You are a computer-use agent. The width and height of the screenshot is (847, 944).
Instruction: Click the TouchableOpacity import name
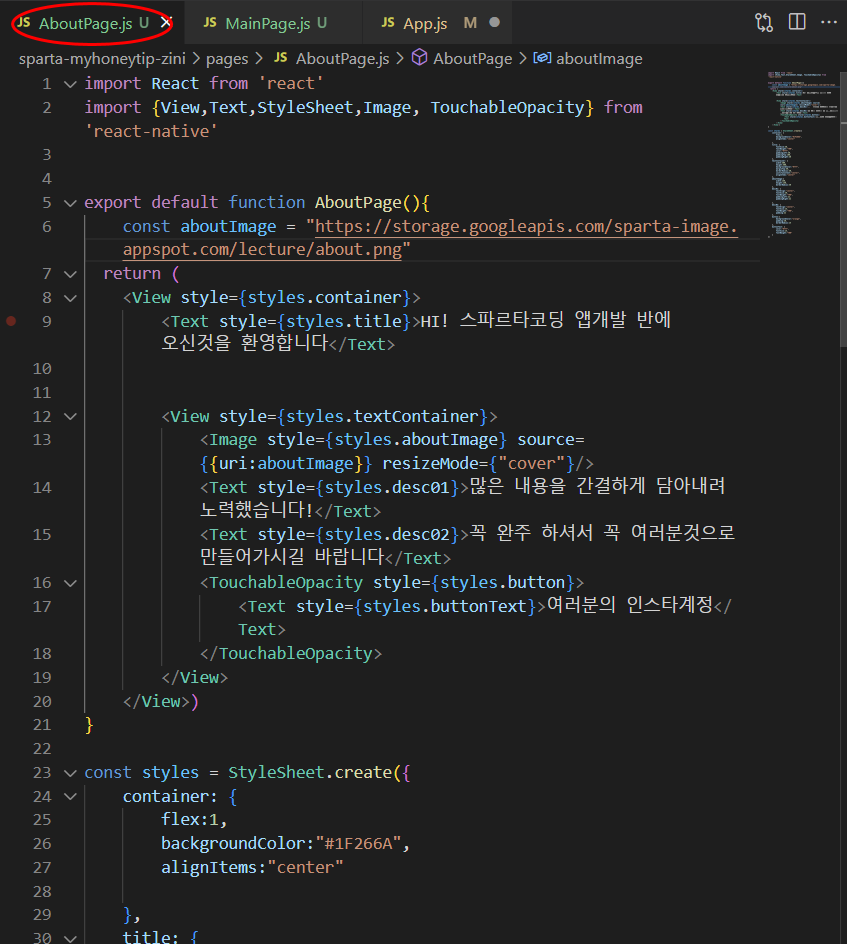[507, 107]
